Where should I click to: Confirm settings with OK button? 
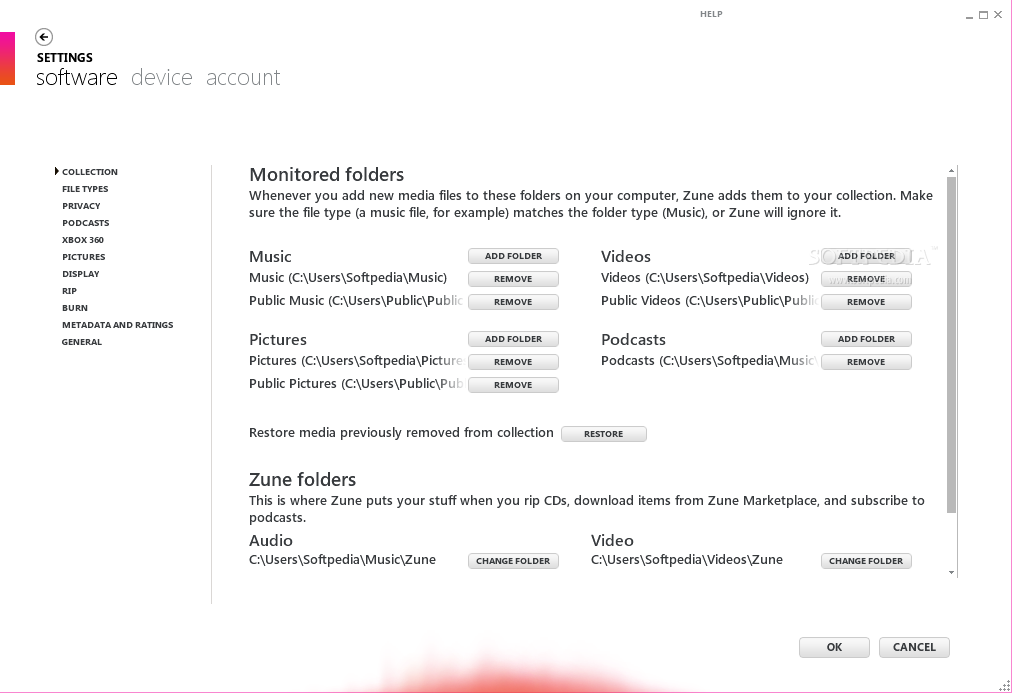[834, 647]
